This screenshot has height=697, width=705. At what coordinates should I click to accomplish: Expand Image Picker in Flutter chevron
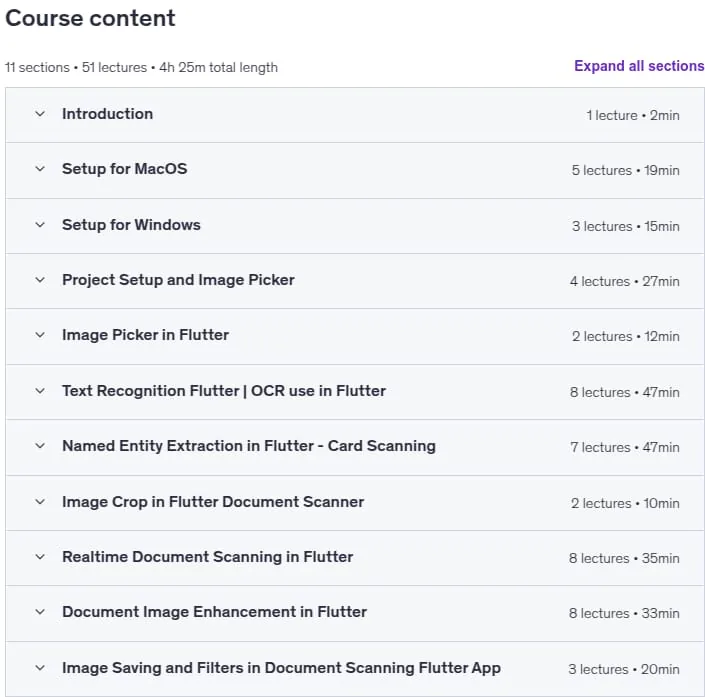tap(40, 335)
